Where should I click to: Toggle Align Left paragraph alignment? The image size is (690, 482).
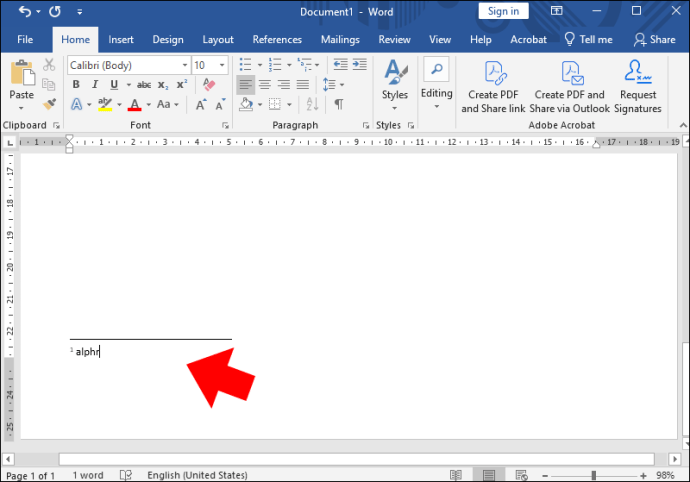tap(246, 85)
